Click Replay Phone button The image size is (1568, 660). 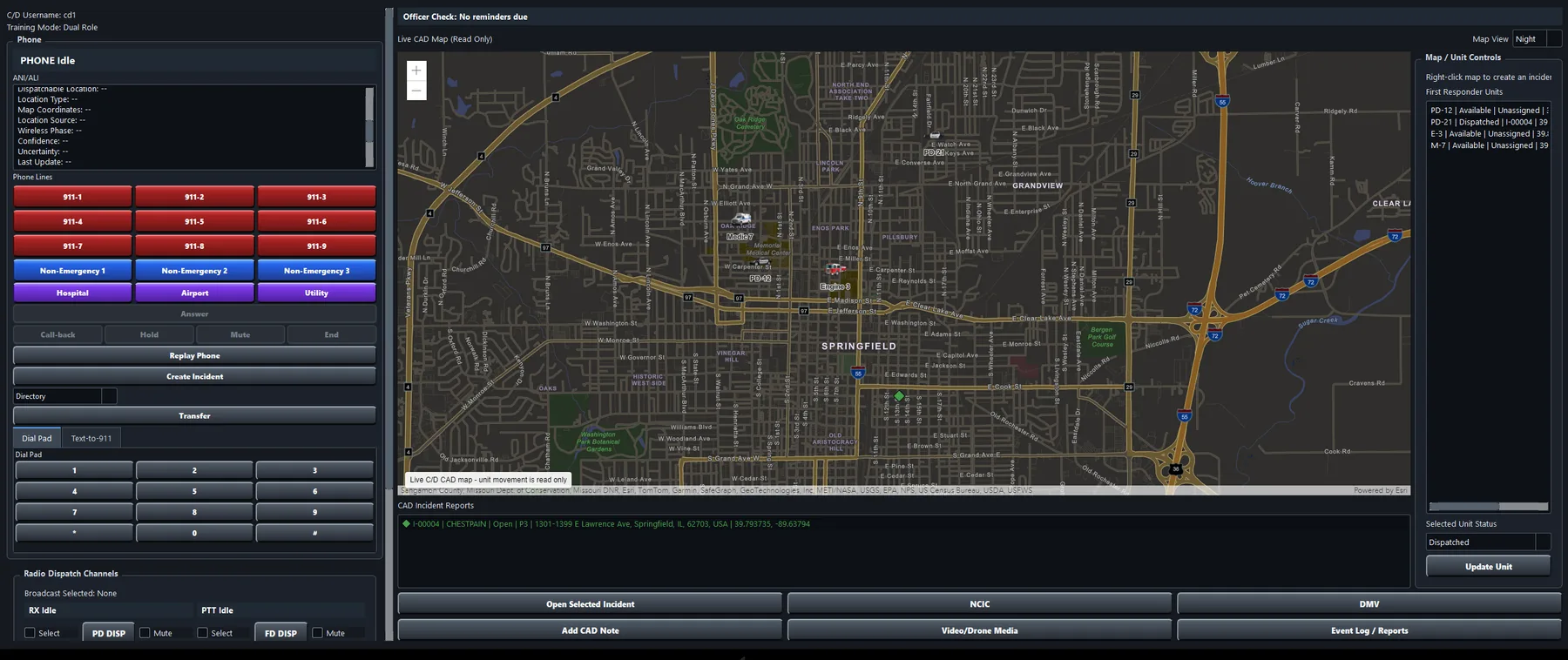pos(194,356)
